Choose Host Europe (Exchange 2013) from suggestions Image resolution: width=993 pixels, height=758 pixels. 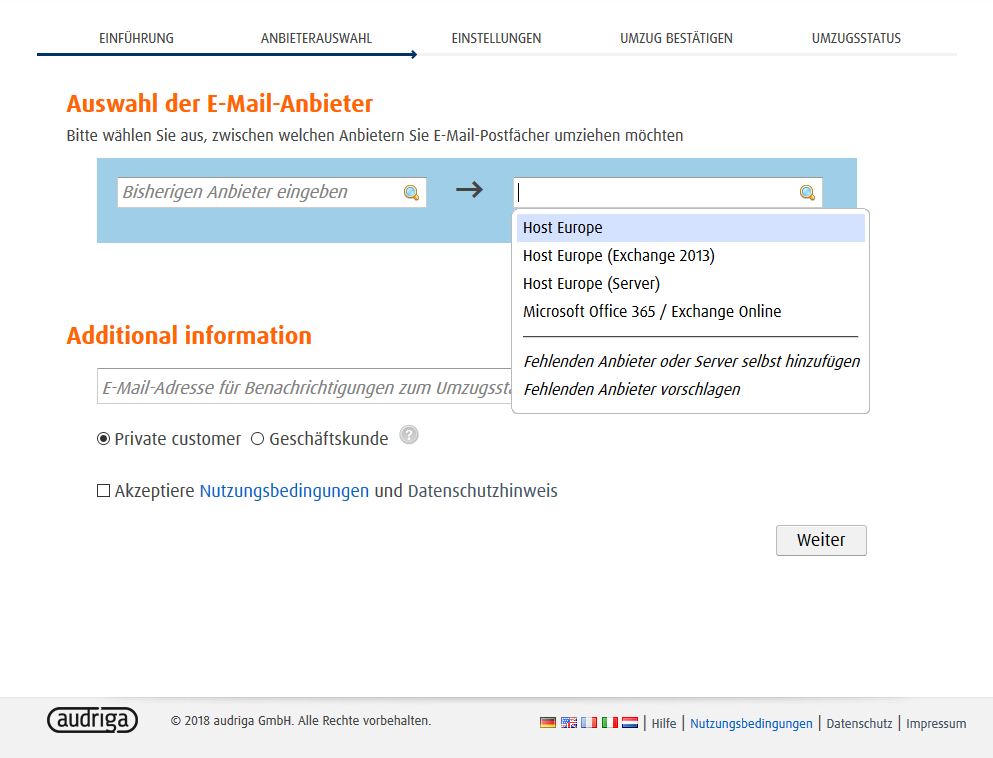point(690,256)
